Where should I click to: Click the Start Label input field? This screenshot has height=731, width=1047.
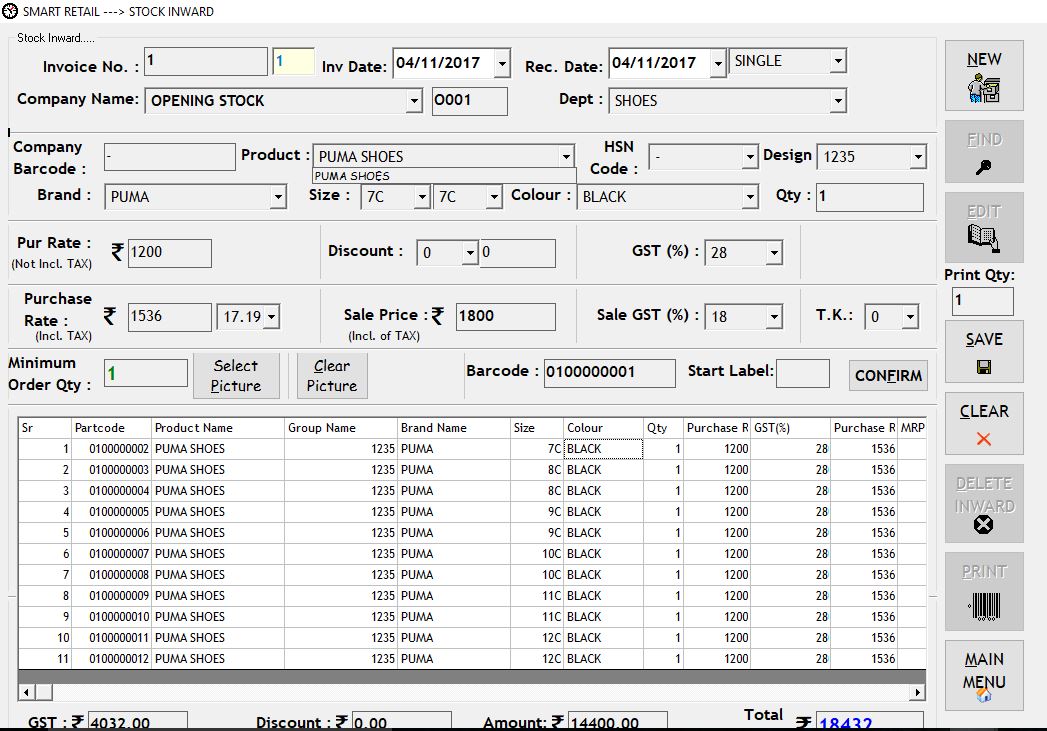pos(803,373)
